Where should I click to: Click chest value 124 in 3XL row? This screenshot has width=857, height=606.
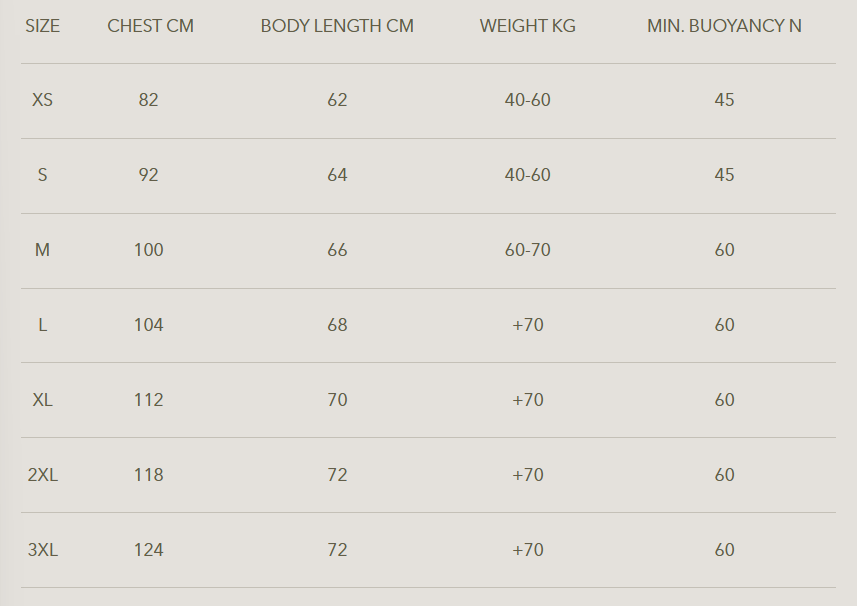[149, 550]
